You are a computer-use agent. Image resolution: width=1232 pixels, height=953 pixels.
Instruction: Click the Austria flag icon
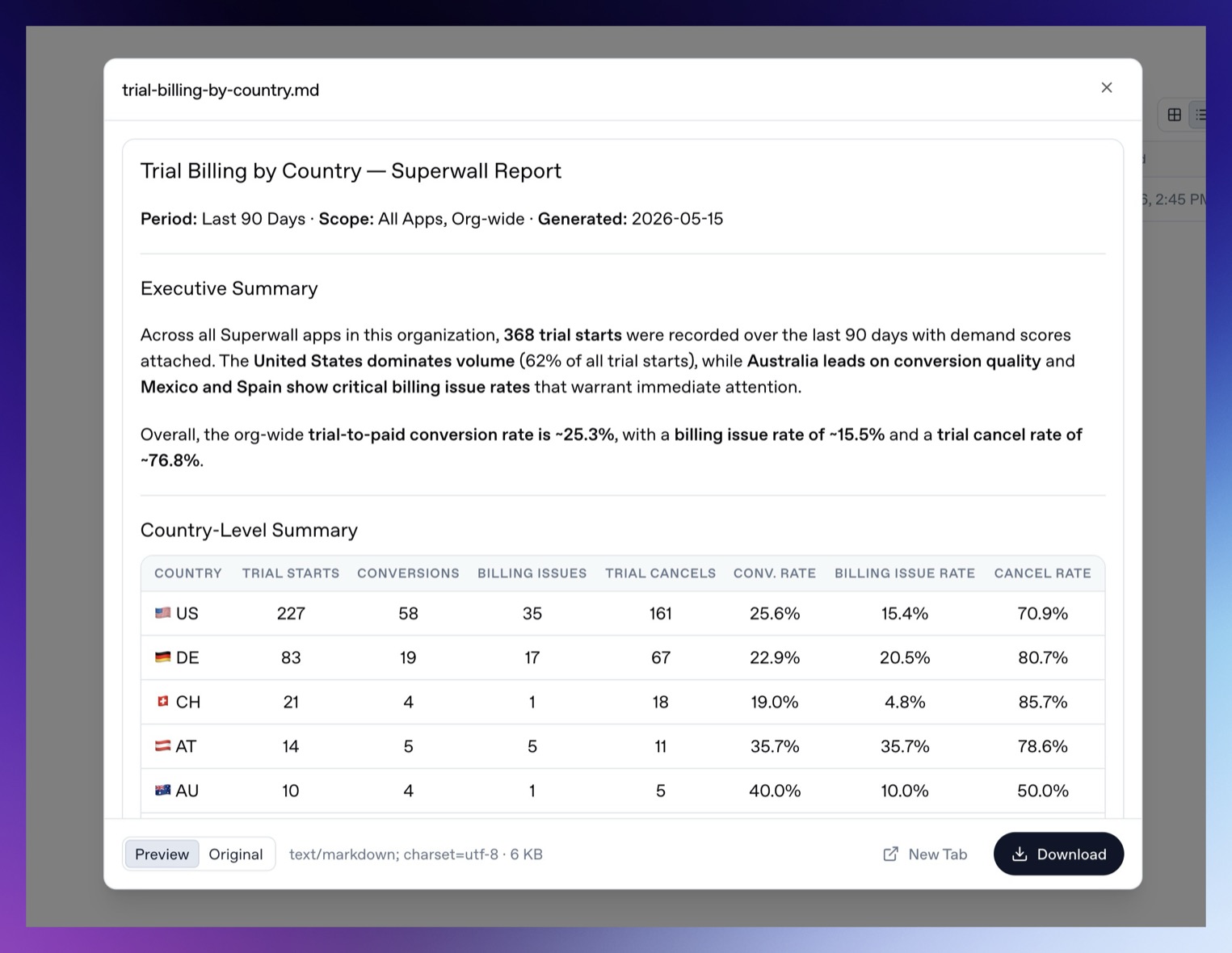coord(162,746)
